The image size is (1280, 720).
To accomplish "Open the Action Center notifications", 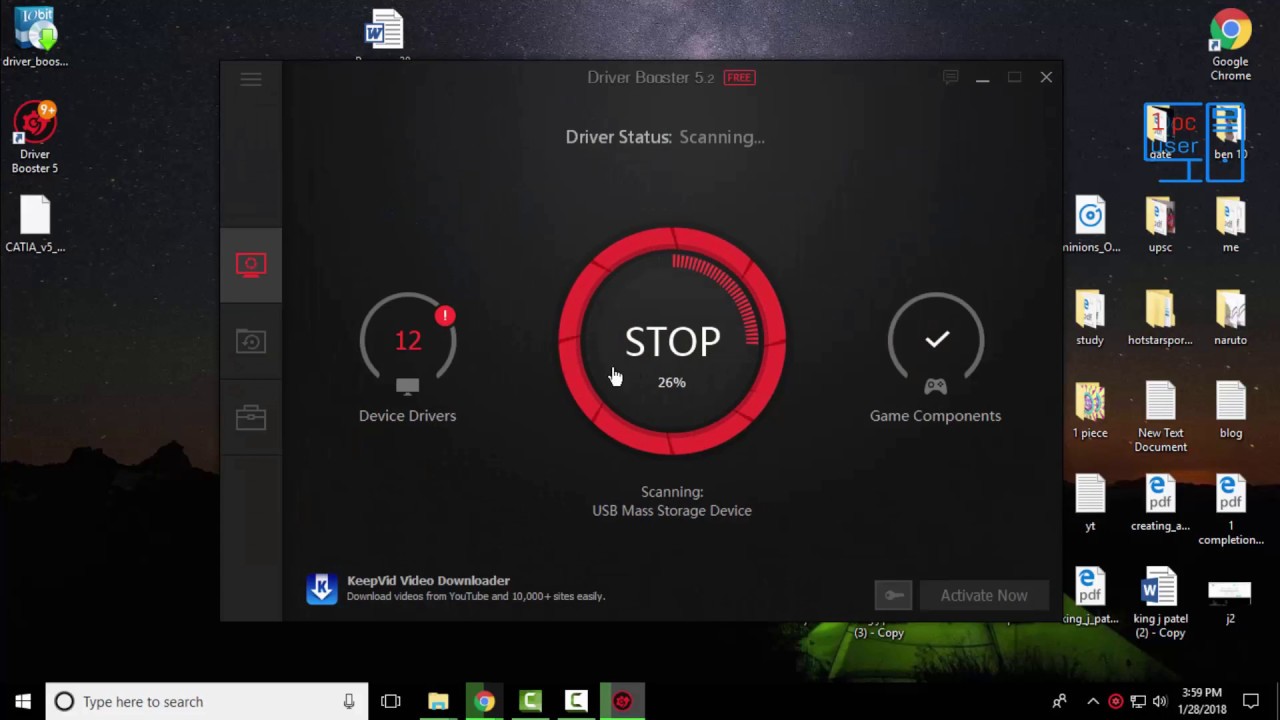I will pyautogui.click(x=1251, y=701).
